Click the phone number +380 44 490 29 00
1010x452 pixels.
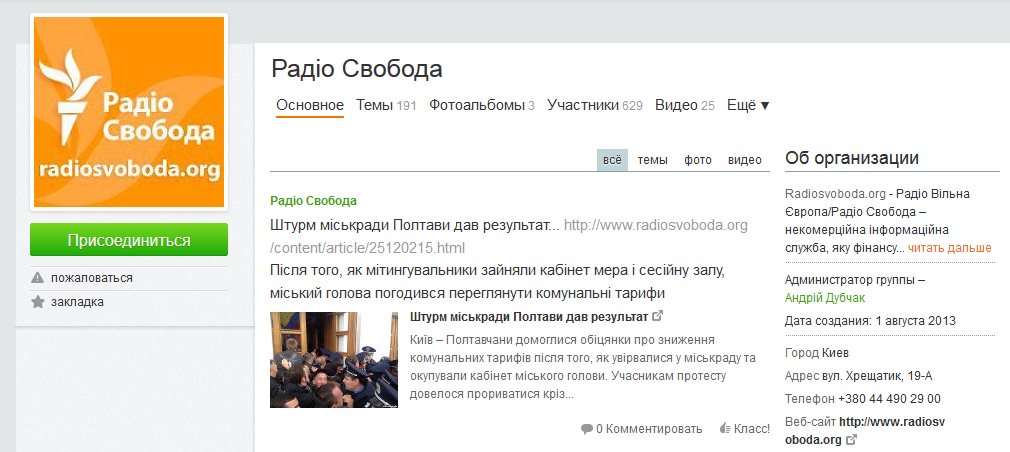pos(890,399)
